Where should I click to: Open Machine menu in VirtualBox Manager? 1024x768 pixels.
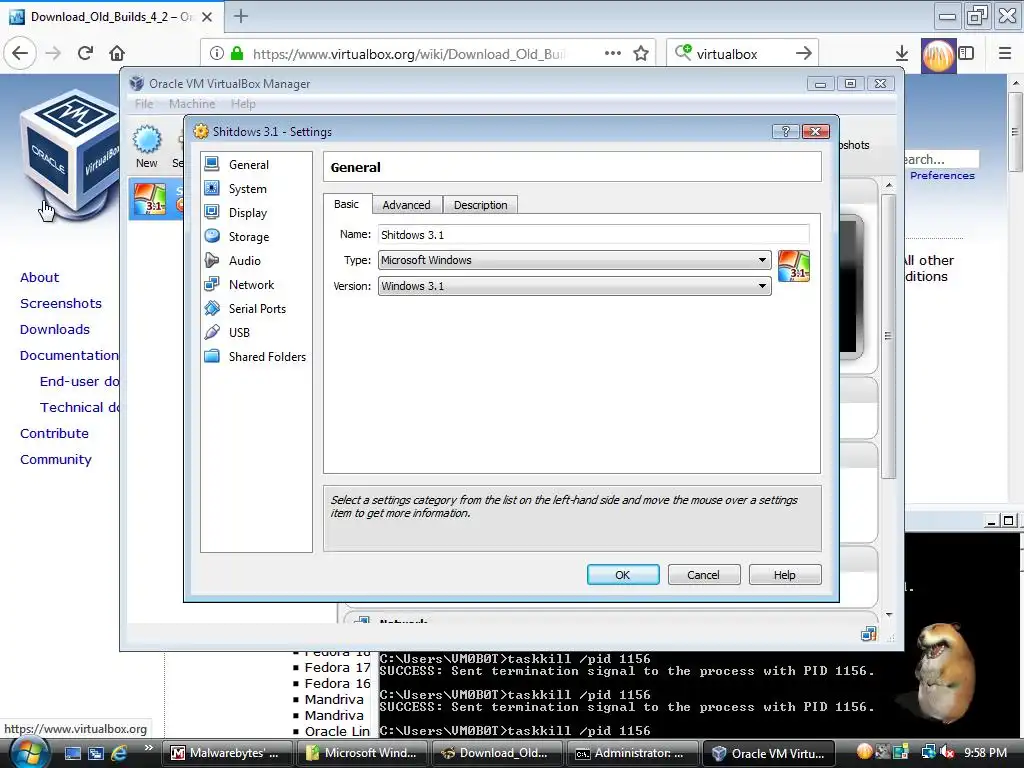[x=192, y=104]
